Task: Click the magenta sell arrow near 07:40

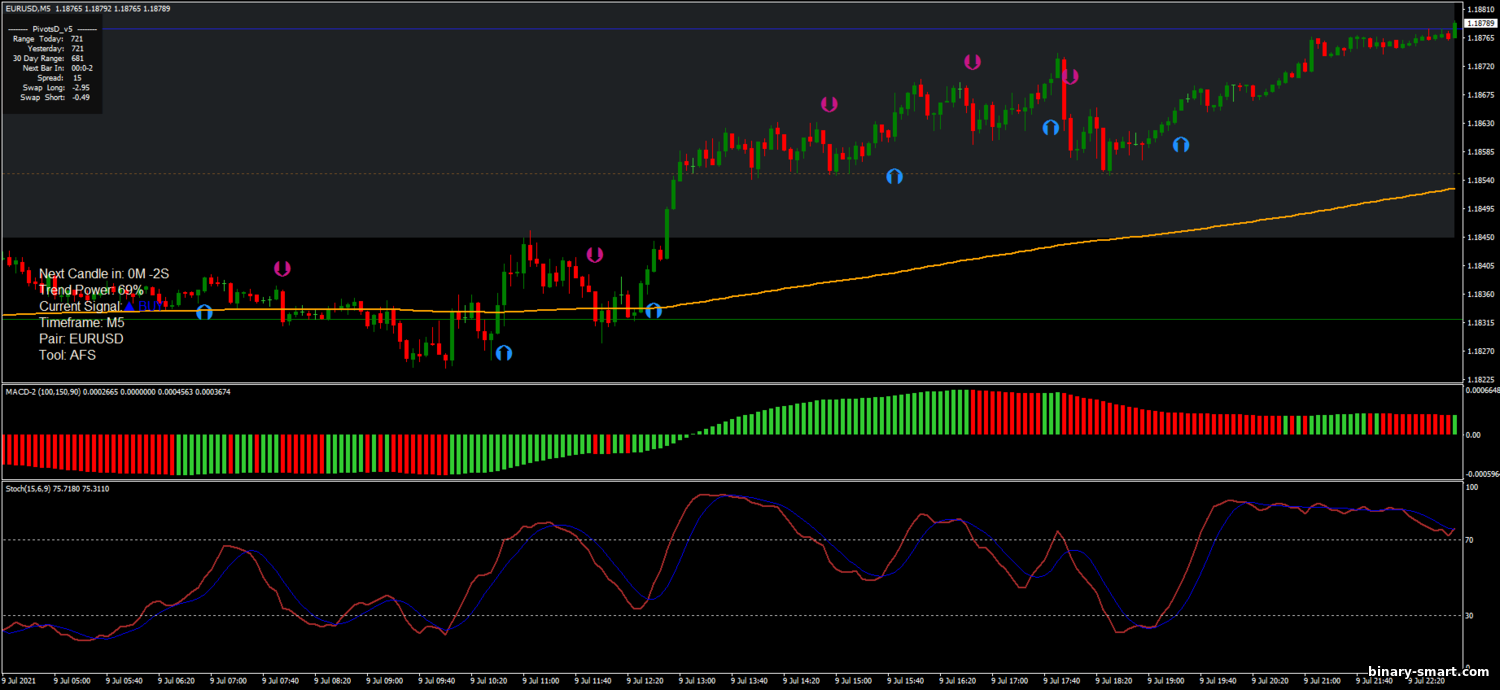Action: 282,268
